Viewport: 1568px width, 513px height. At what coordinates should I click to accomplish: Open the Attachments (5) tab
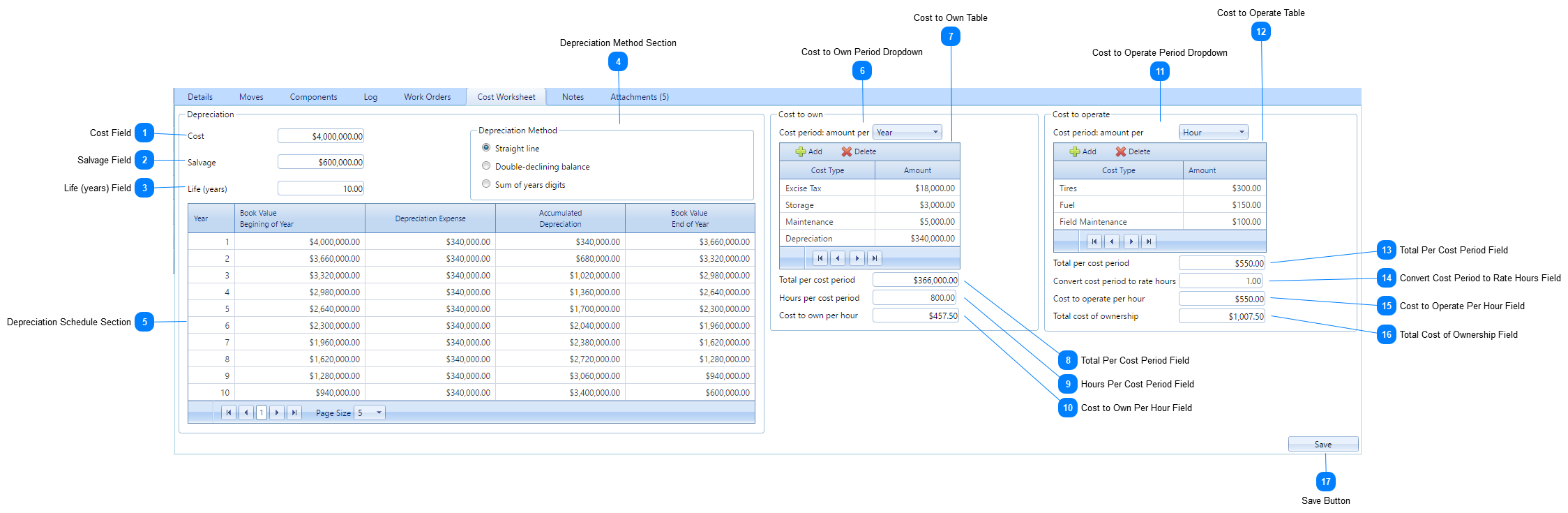coord(640,97)
